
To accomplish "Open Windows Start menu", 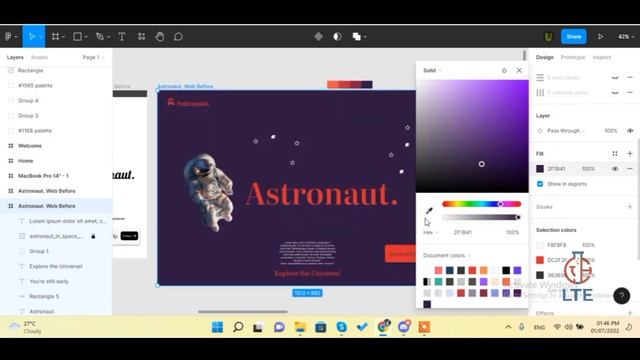I will pos(218,327).
